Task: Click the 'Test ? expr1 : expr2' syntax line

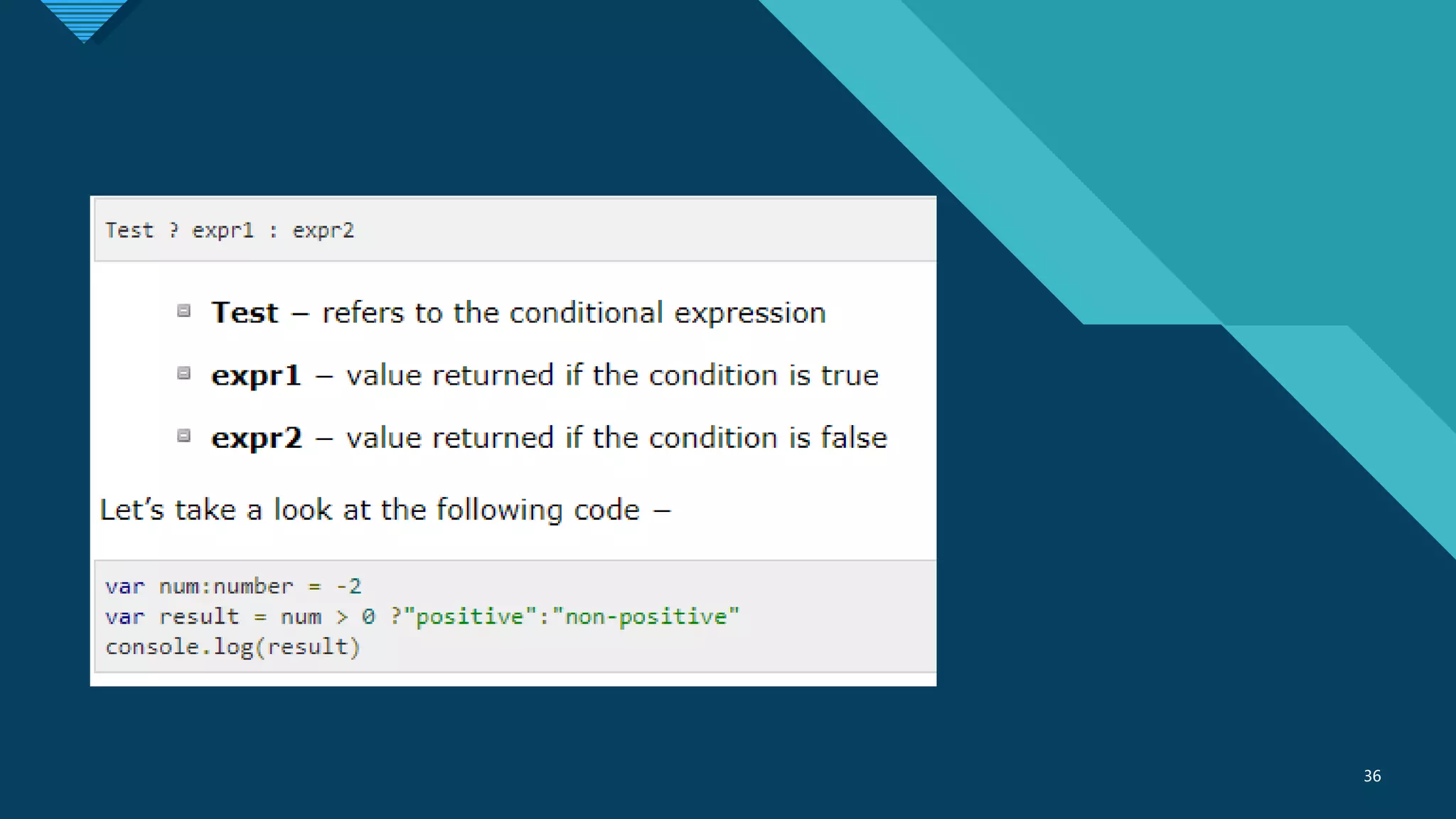Action: point(229,230)
